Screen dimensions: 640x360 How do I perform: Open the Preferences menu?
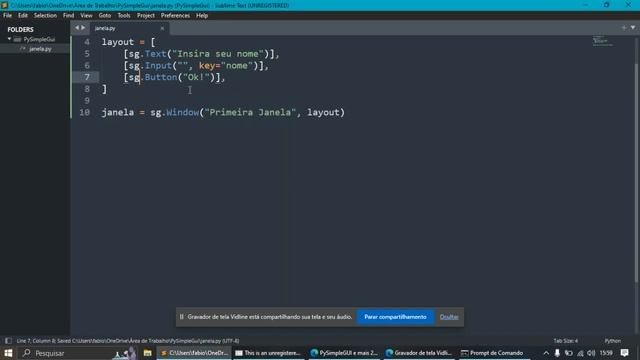pos(175,16)
